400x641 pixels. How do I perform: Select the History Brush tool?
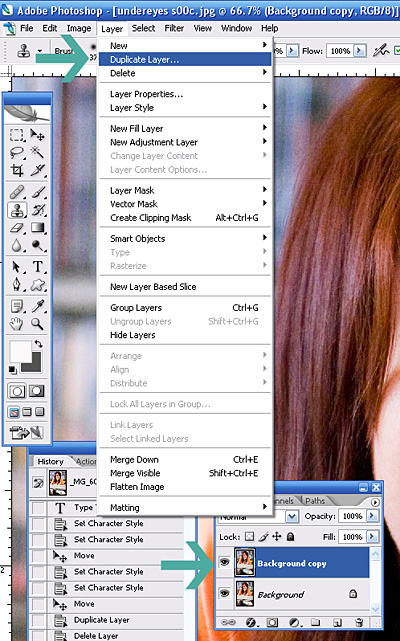(37, 210)
